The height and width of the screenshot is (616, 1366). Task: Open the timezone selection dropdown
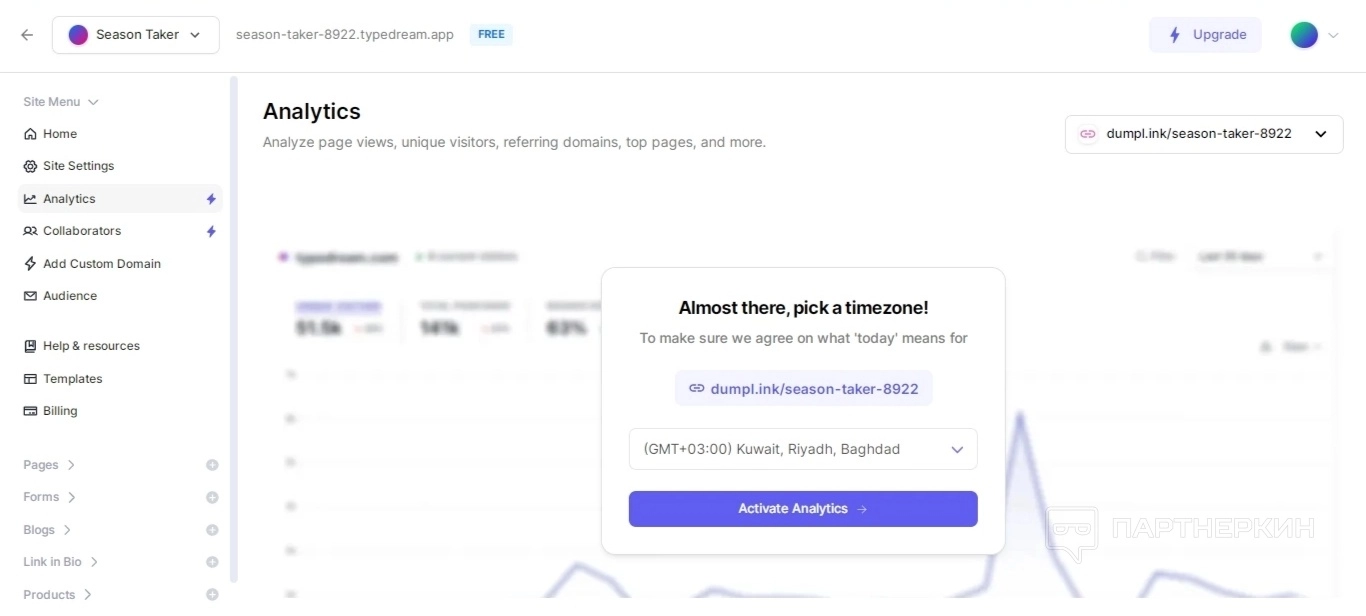point(802,449)
